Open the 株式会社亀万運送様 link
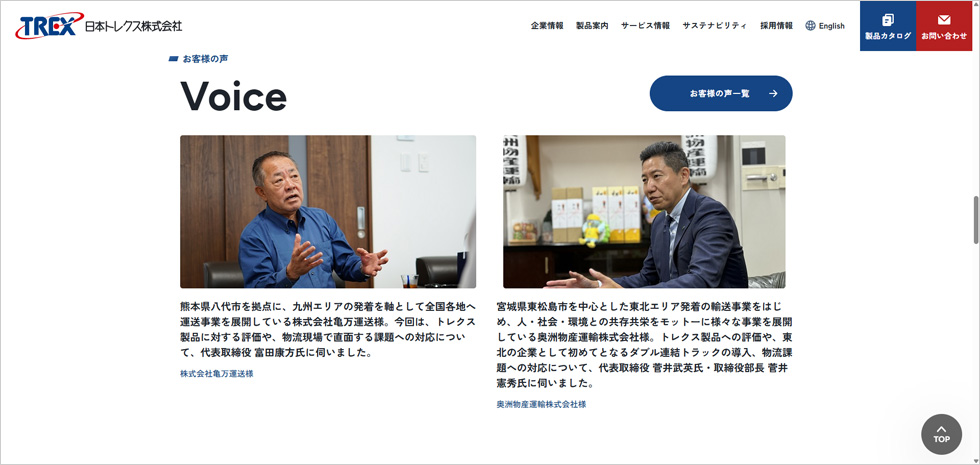The image size is (980, 465). coord(216,374)
